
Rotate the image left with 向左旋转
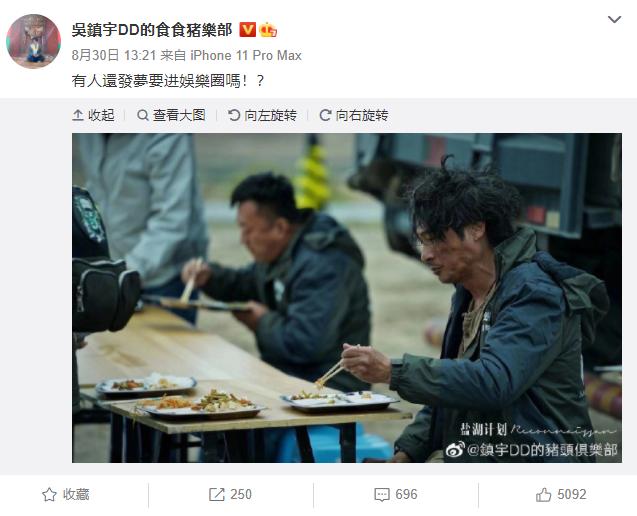click(x=262, y=115)
